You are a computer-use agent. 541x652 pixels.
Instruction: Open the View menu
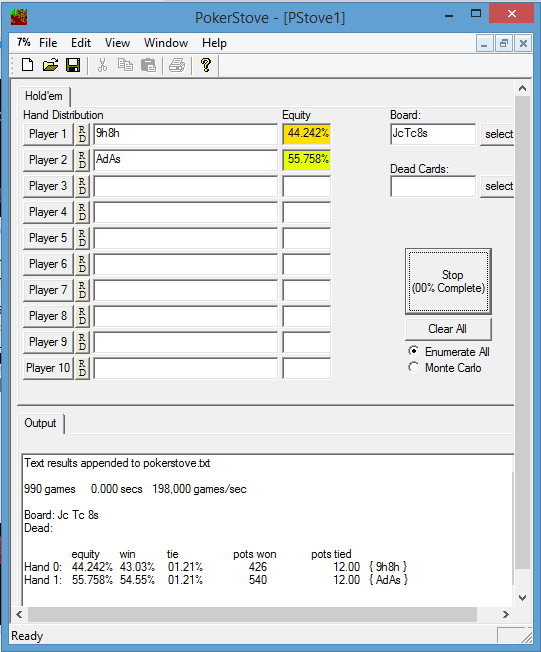point(117,43)
